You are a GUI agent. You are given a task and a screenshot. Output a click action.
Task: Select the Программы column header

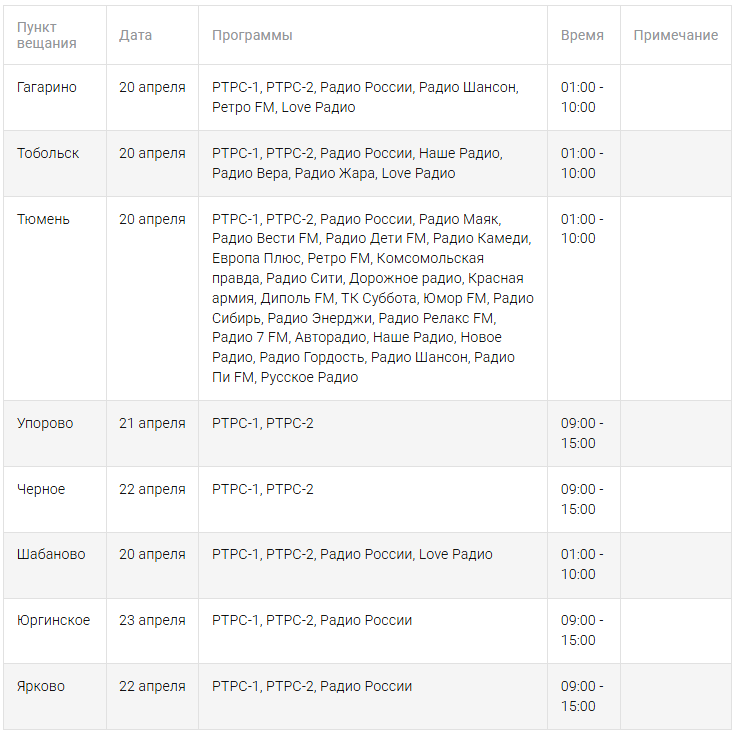252,35
